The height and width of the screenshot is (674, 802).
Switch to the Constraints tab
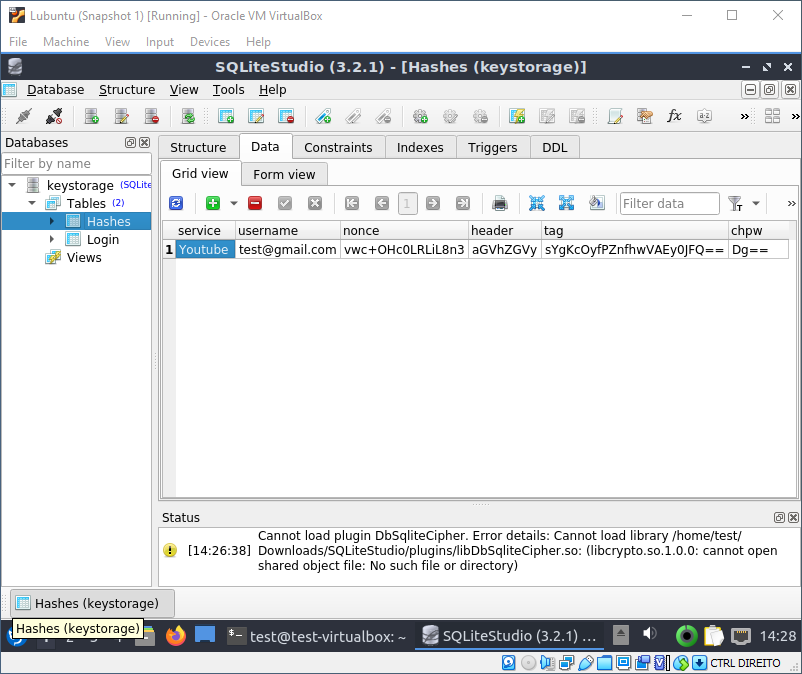338,147
